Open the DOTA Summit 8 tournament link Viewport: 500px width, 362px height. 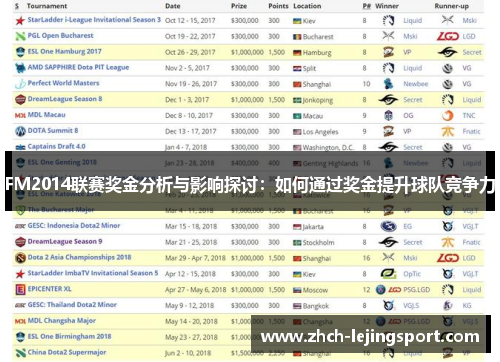53,130
